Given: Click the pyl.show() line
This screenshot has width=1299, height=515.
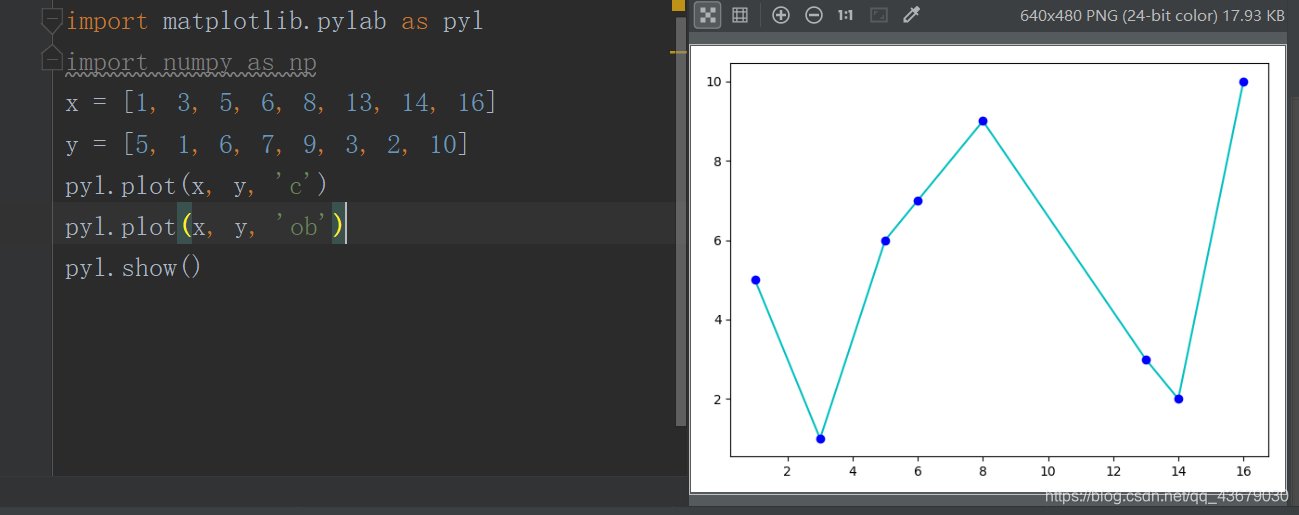Looking at the screenshot, I should click(135, 268).
